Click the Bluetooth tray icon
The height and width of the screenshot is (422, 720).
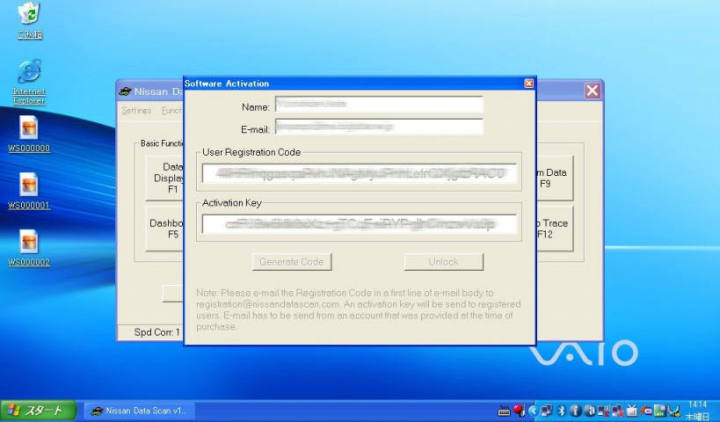(x=562, y=411)
